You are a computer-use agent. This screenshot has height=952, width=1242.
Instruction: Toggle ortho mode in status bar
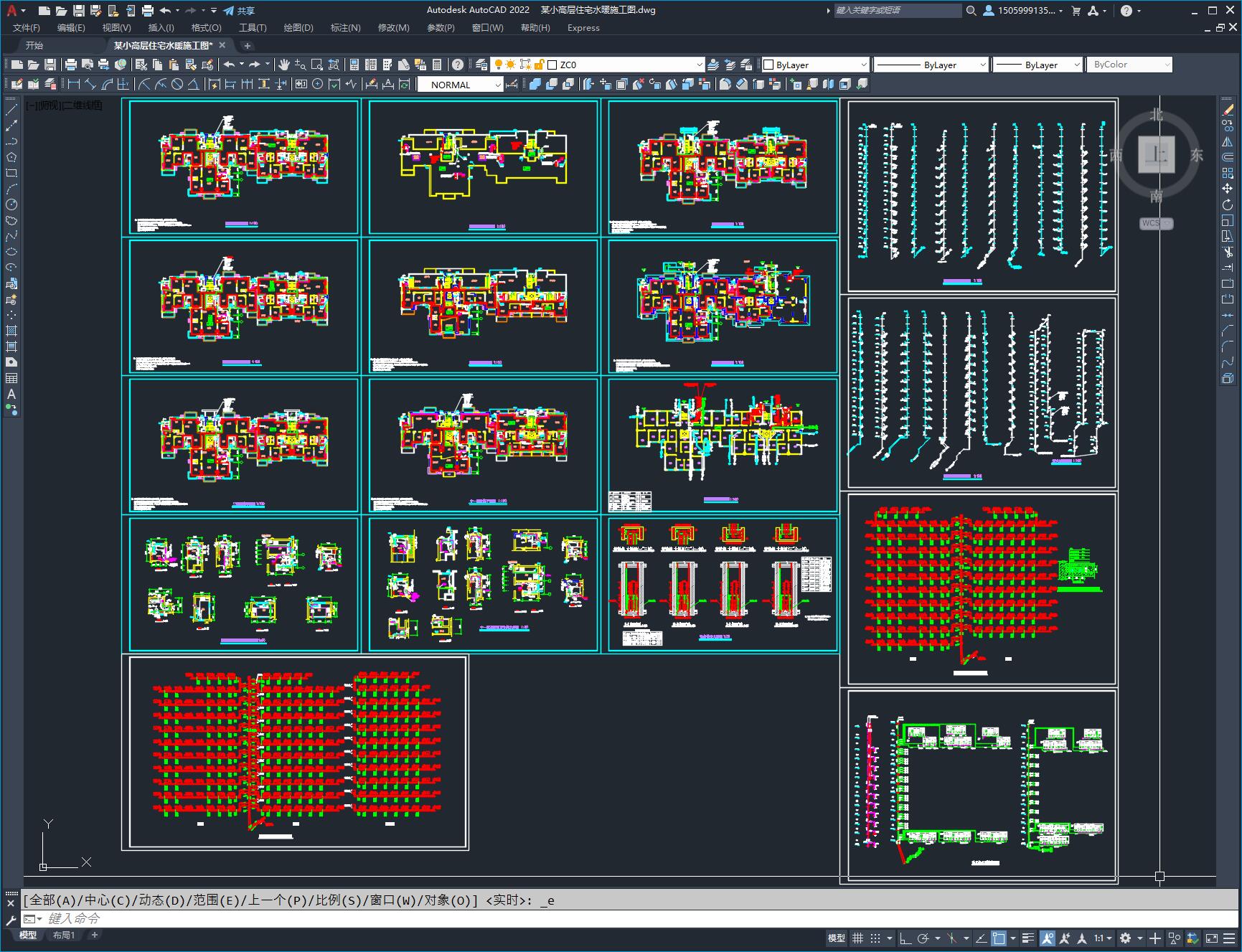[905, 938]
